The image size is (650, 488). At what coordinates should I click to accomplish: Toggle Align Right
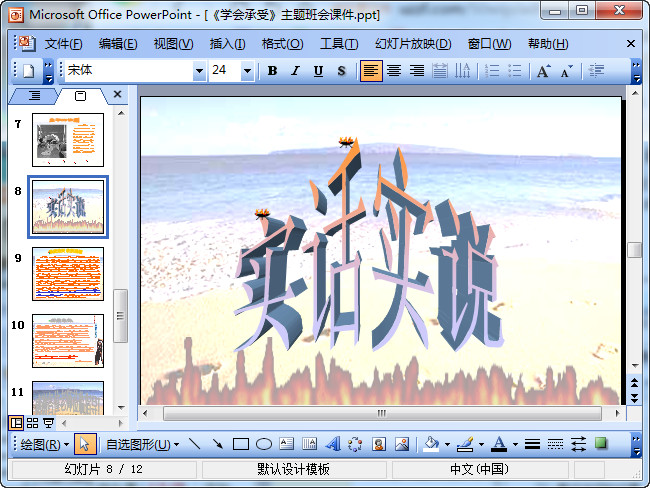pos(417,71)
